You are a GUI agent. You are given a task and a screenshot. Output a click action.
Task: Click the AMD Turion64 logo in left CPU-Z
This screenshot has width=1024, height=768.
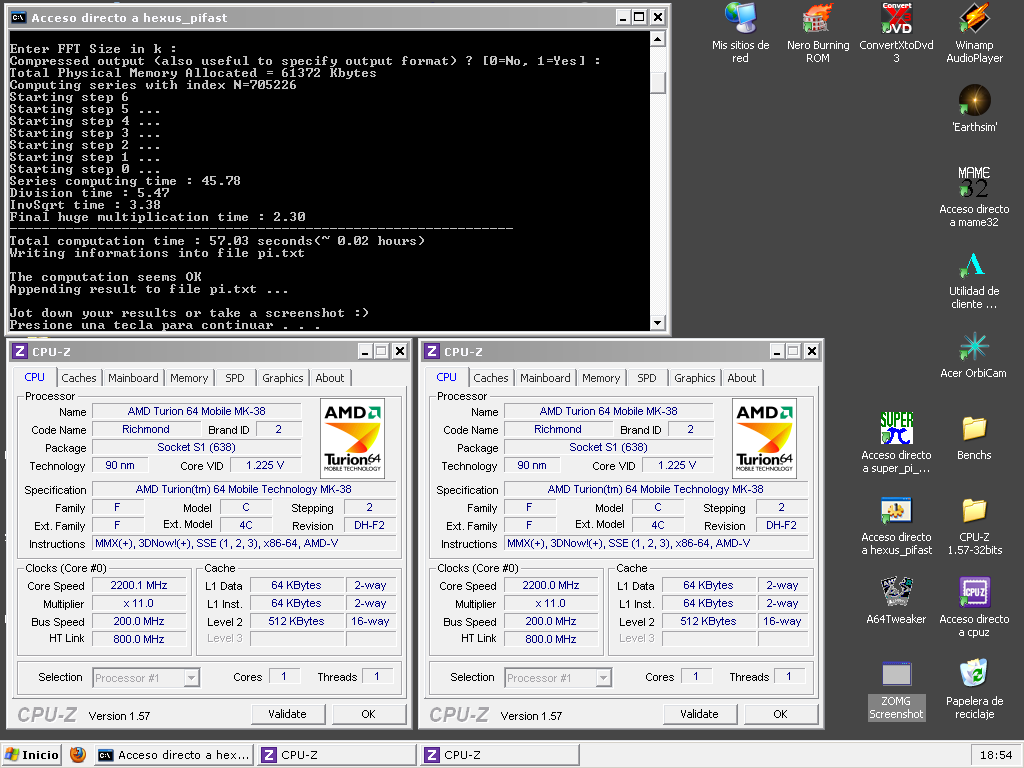tap(353, 438)
